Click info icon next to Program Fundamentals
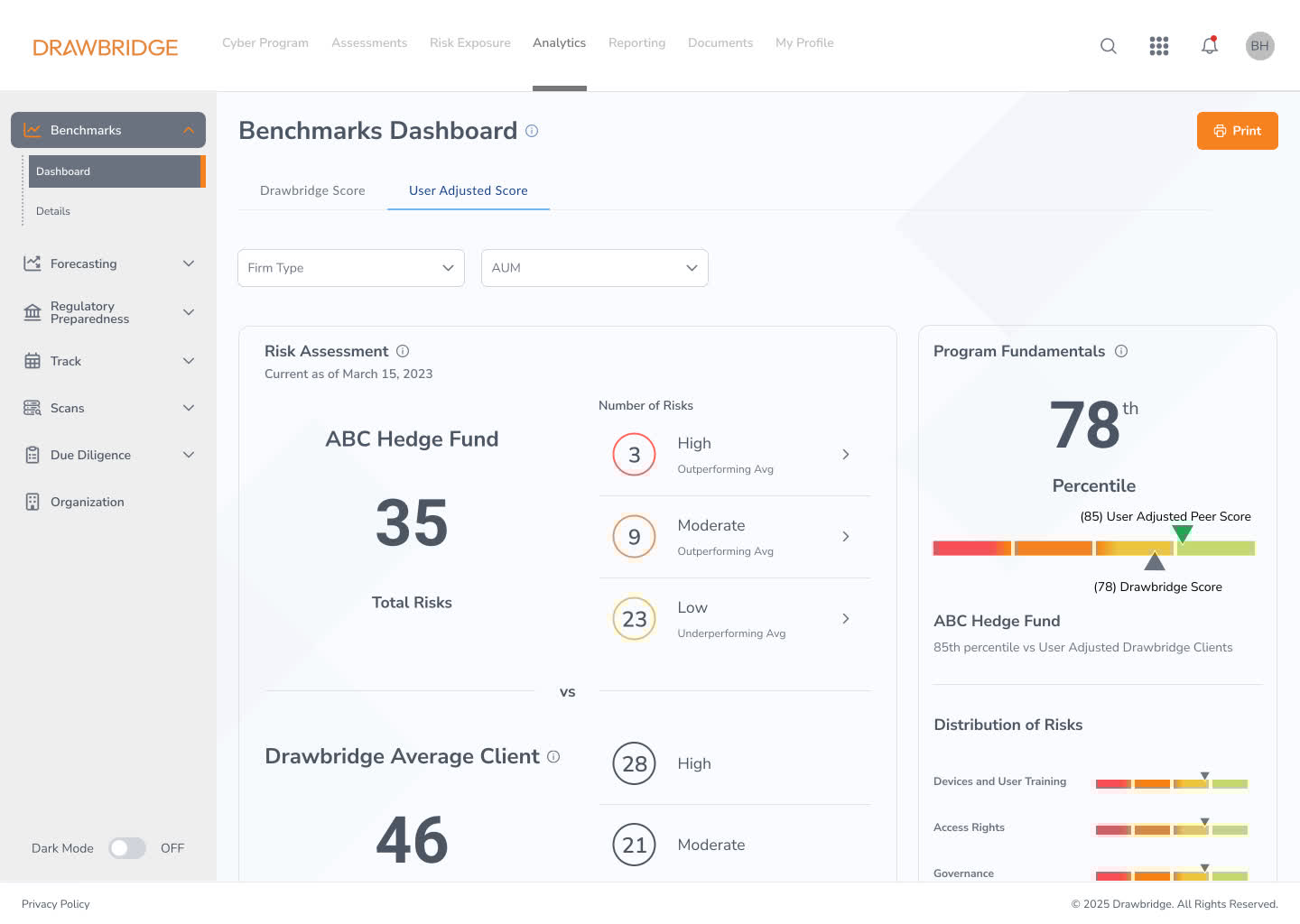The image size is (1300, 924). click(x=1121, y=351)
